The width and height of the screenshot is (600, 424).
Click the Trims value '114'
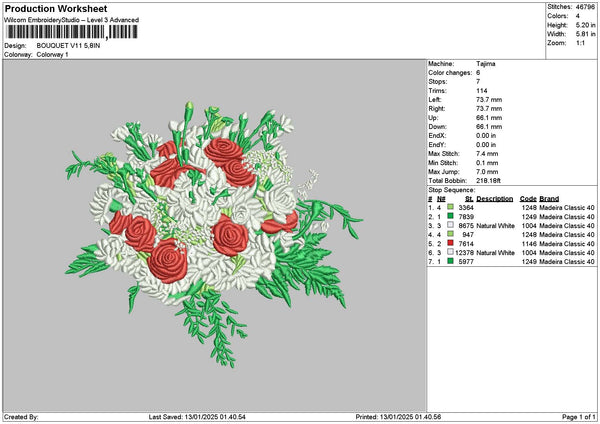click(x=482, y=91)
